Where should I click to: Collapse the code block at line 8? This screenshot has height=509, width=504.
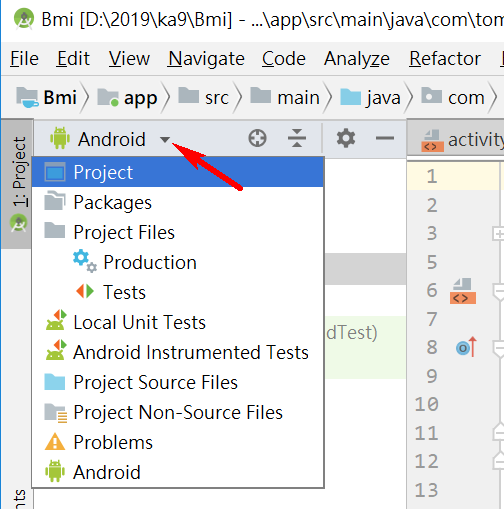498,348
